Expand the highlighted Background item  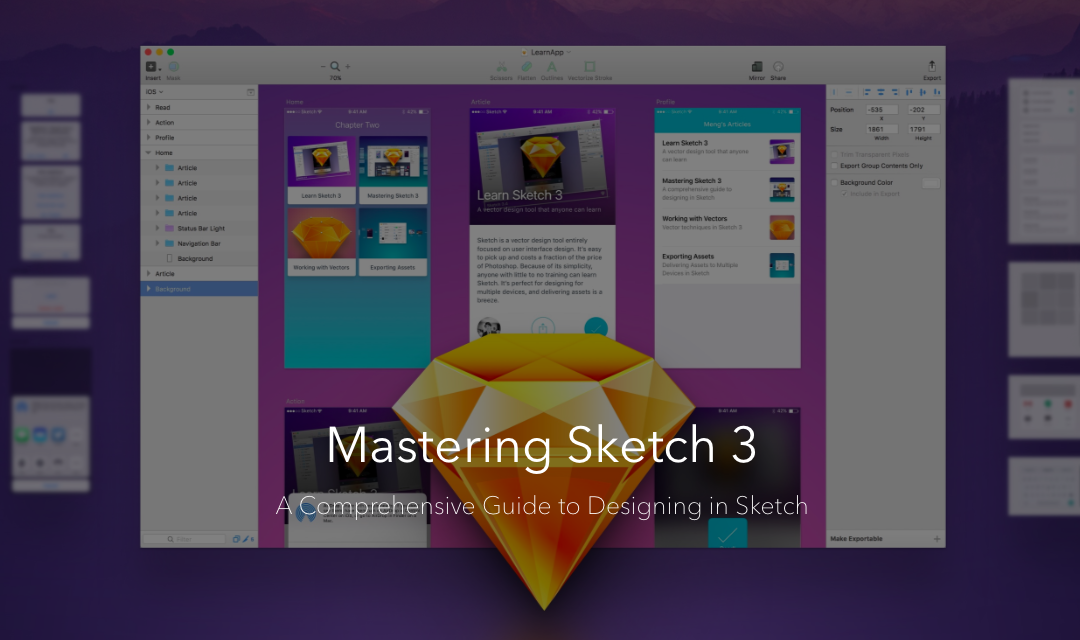click(148, 289)
